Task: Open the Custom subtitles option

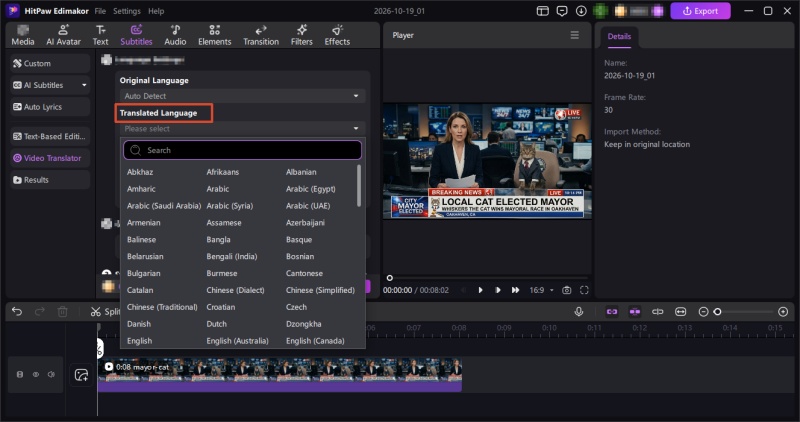Action: (50, 63)
